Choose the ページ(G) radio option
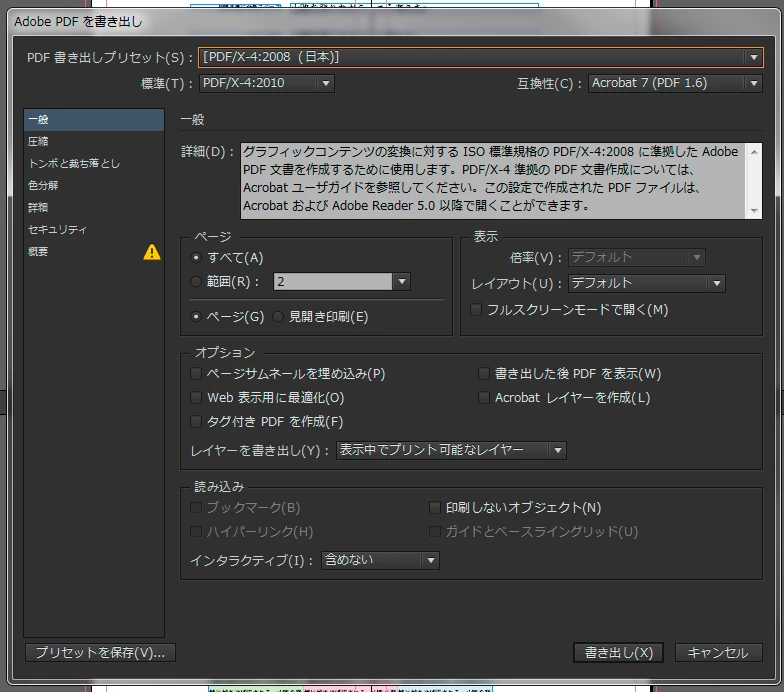The width and height of the screenshot is (784, 692). pyautogui.click(x=196, y=316)
